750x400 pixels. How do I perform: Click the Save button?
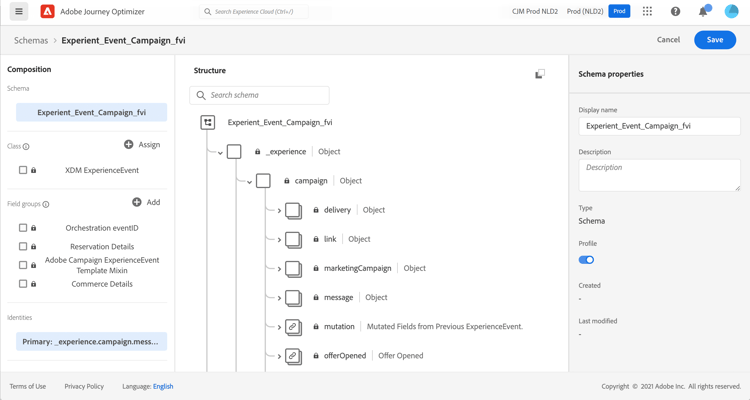pos(714,40)
